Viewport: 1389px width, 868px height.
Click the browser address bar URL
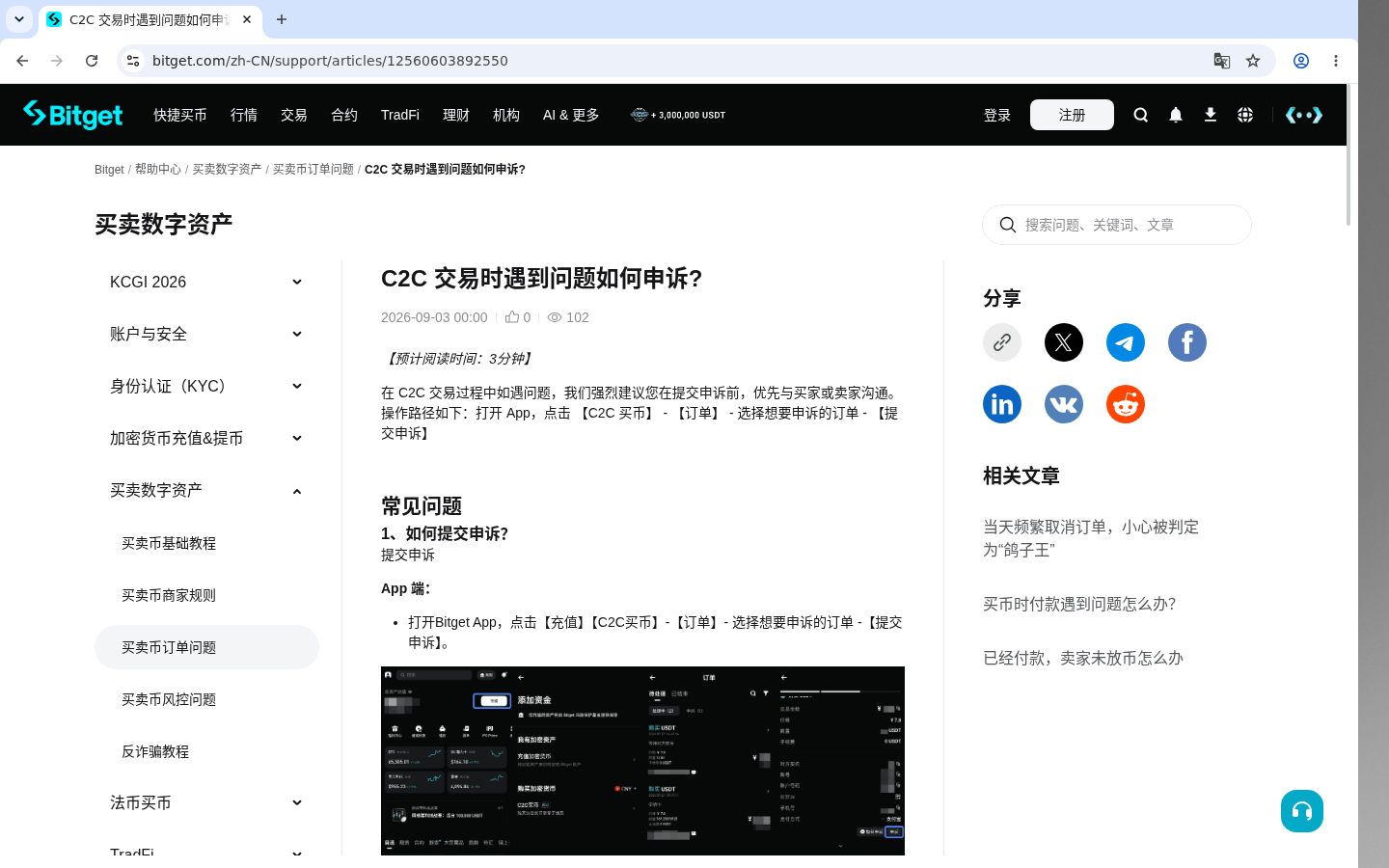click(x=330, y=61)
